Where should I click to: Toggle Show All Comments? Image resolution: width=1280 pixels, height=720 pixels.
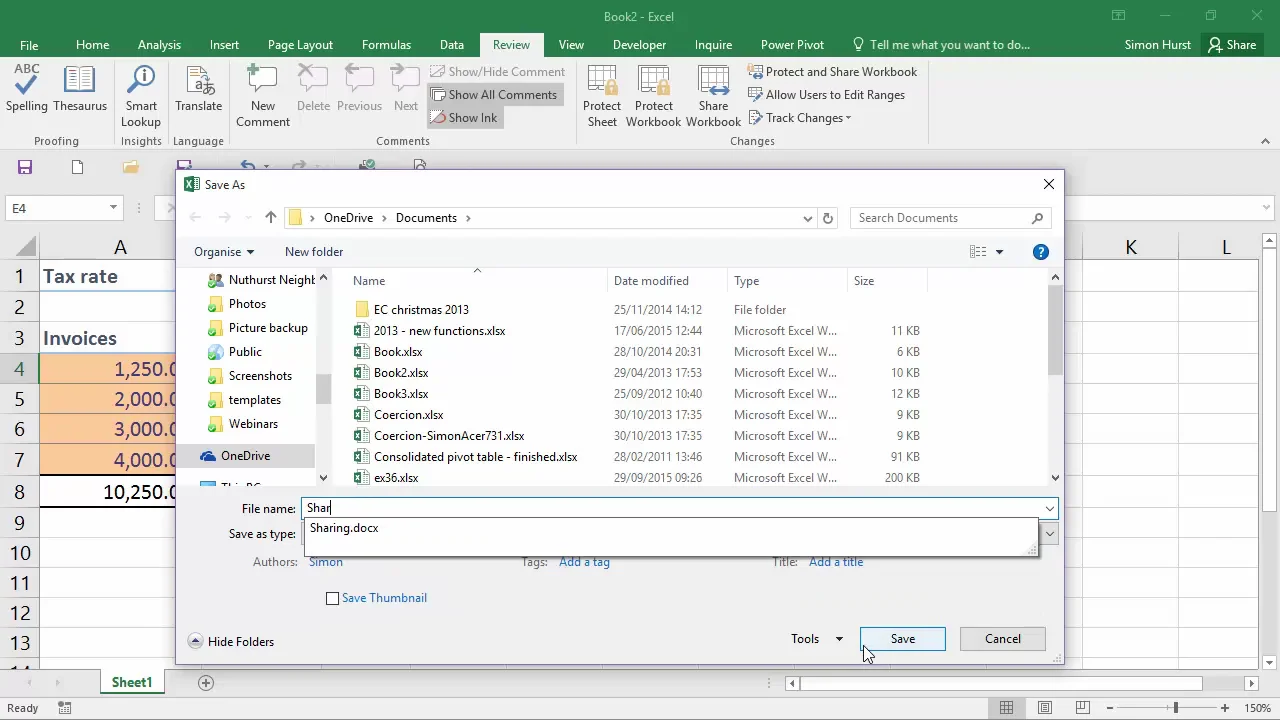494,95
